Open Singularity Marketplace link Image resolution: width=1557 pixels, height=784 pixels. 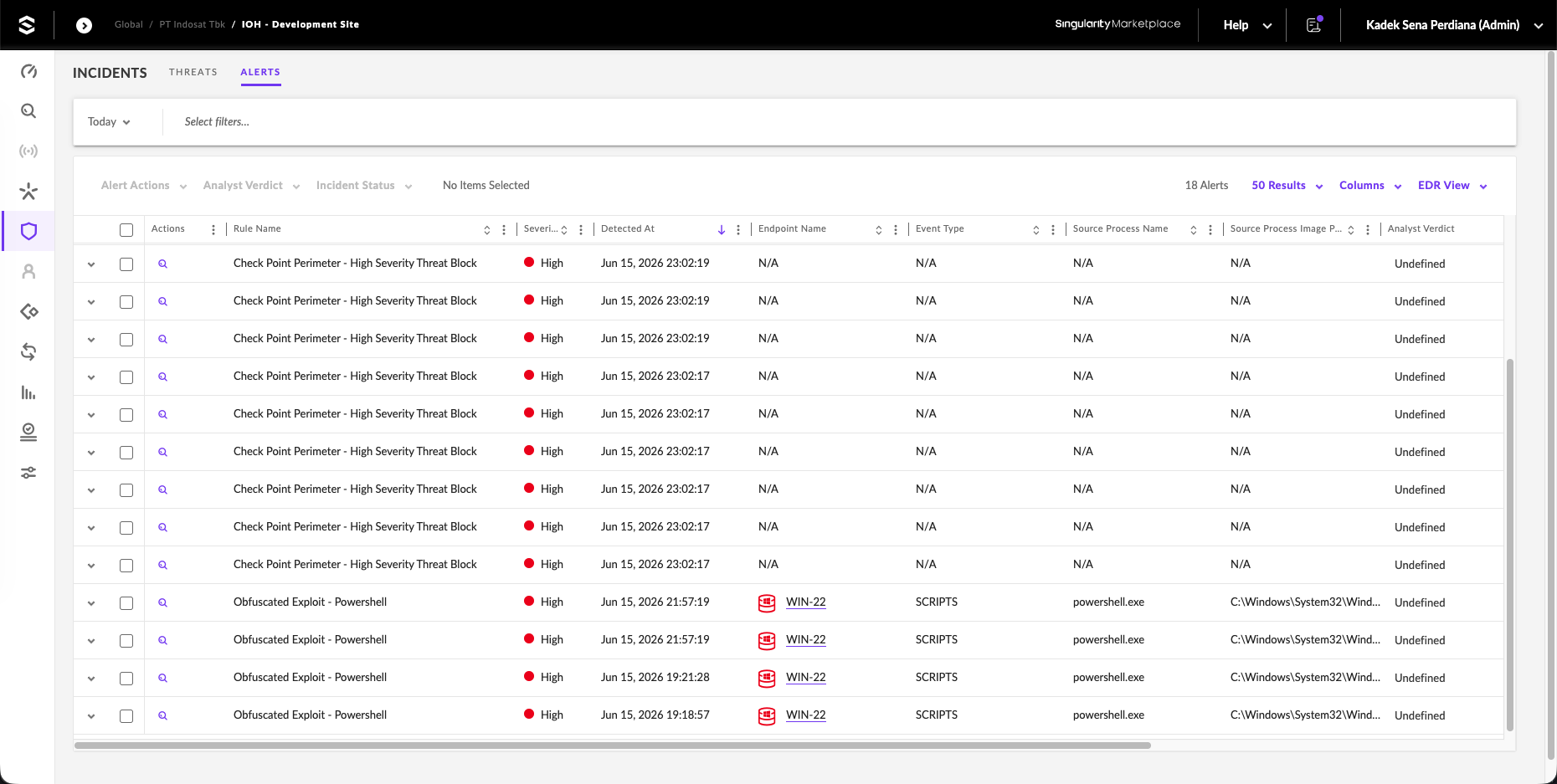1118,24
